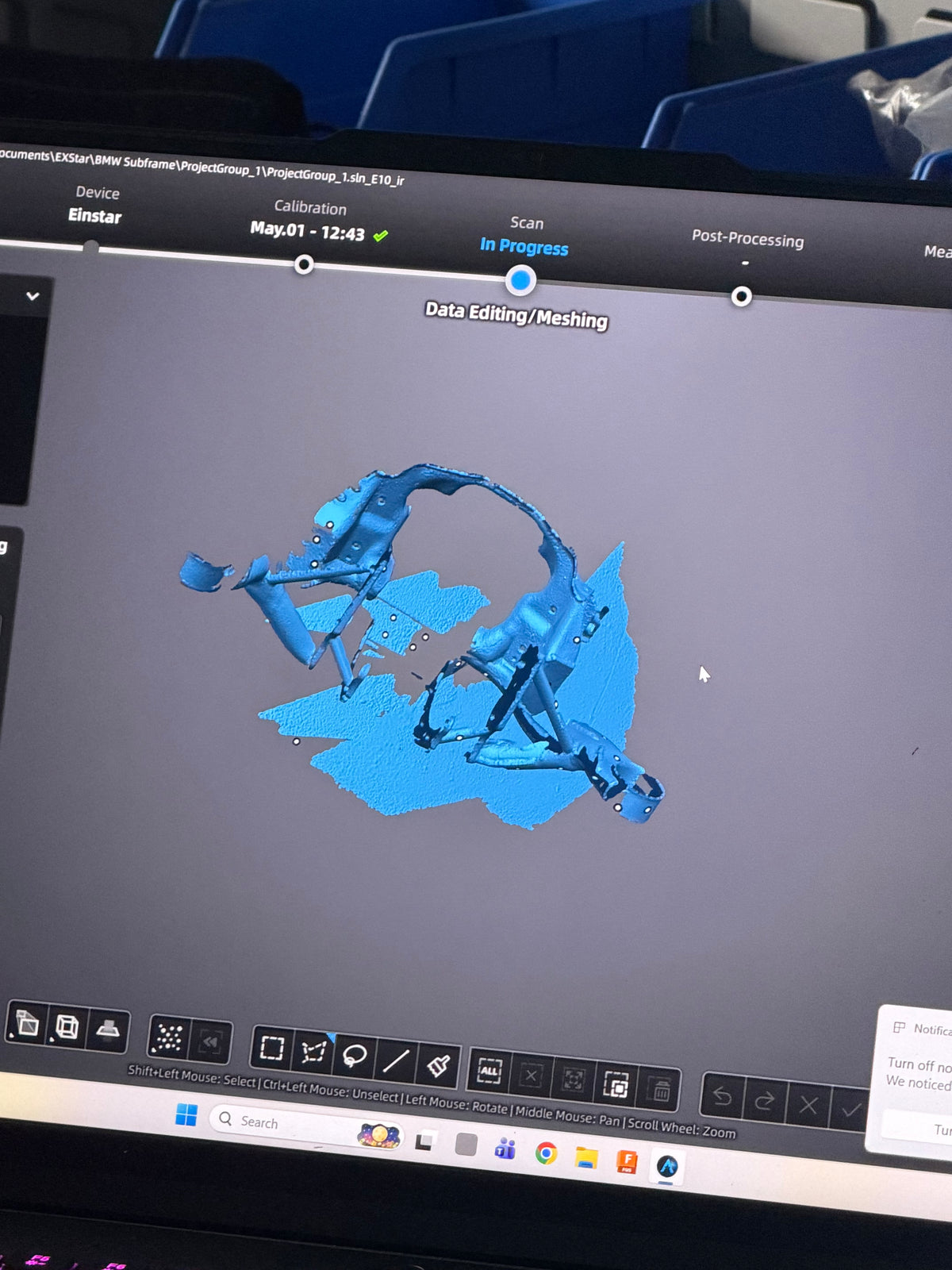Open Google Chrome from the taskbar
952x1270 pixels.
pos(546,1153)
